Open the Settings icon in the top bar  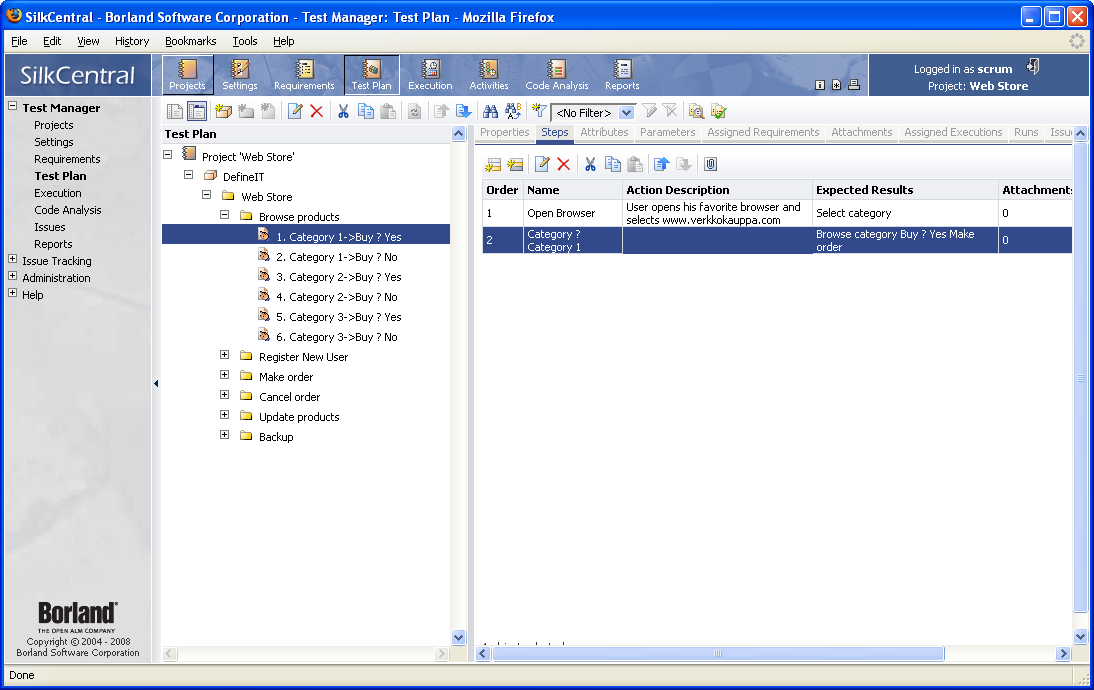coord(240,75)
